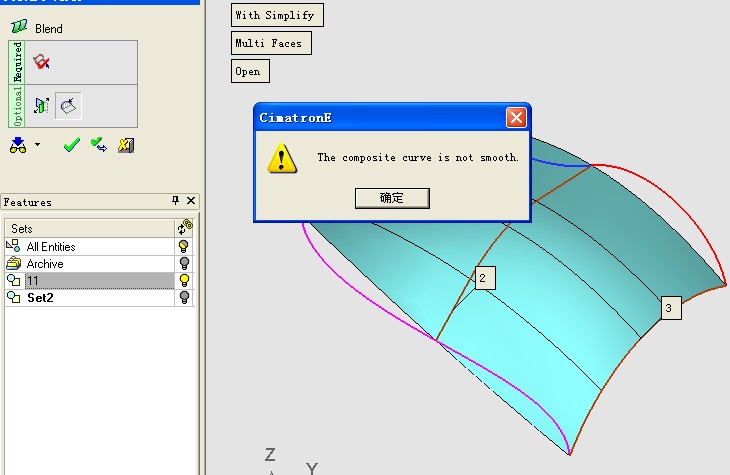This screenshot has height=475, width=730.
Task: Click the All Entities row icon
Action: (x=13, y=246)
